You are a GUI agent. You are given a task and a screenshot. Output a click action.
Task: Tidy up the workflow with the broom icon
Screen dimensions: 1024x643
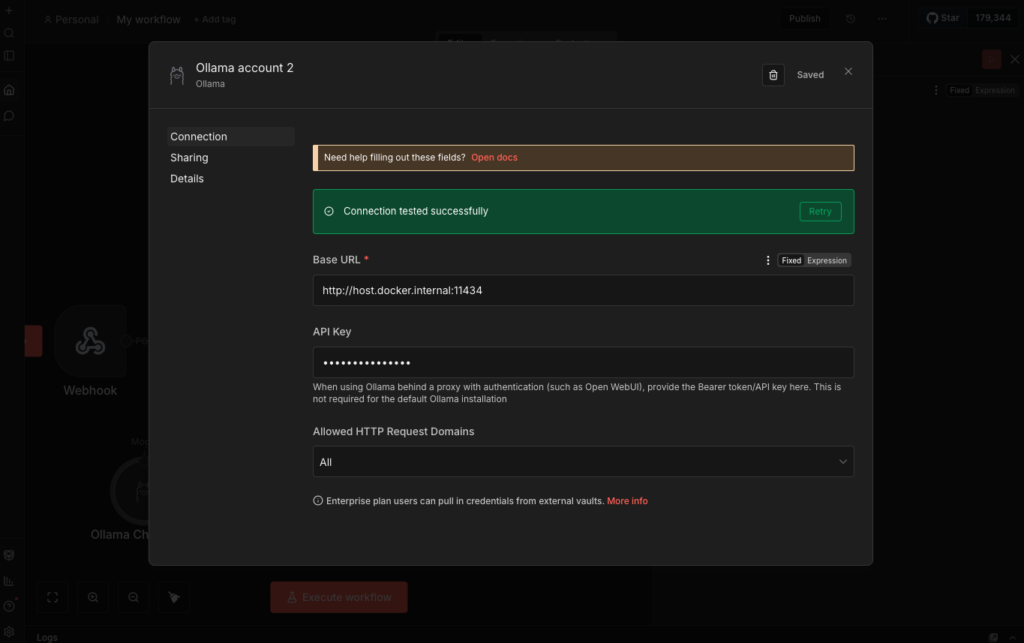coord(174,597)
